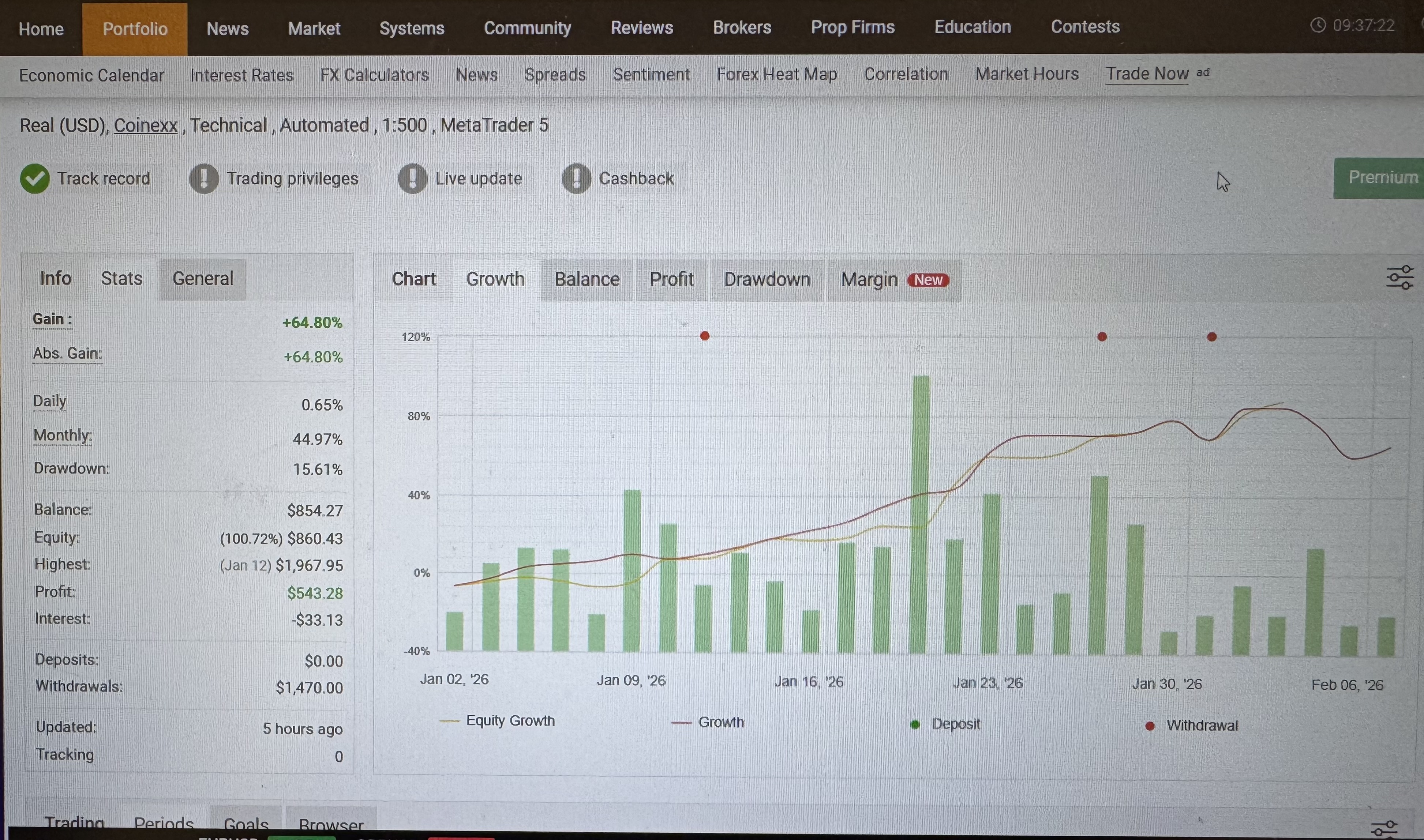Click the first withdrawal marker dot
This screenshot has width=1424, height=840.
704,336
